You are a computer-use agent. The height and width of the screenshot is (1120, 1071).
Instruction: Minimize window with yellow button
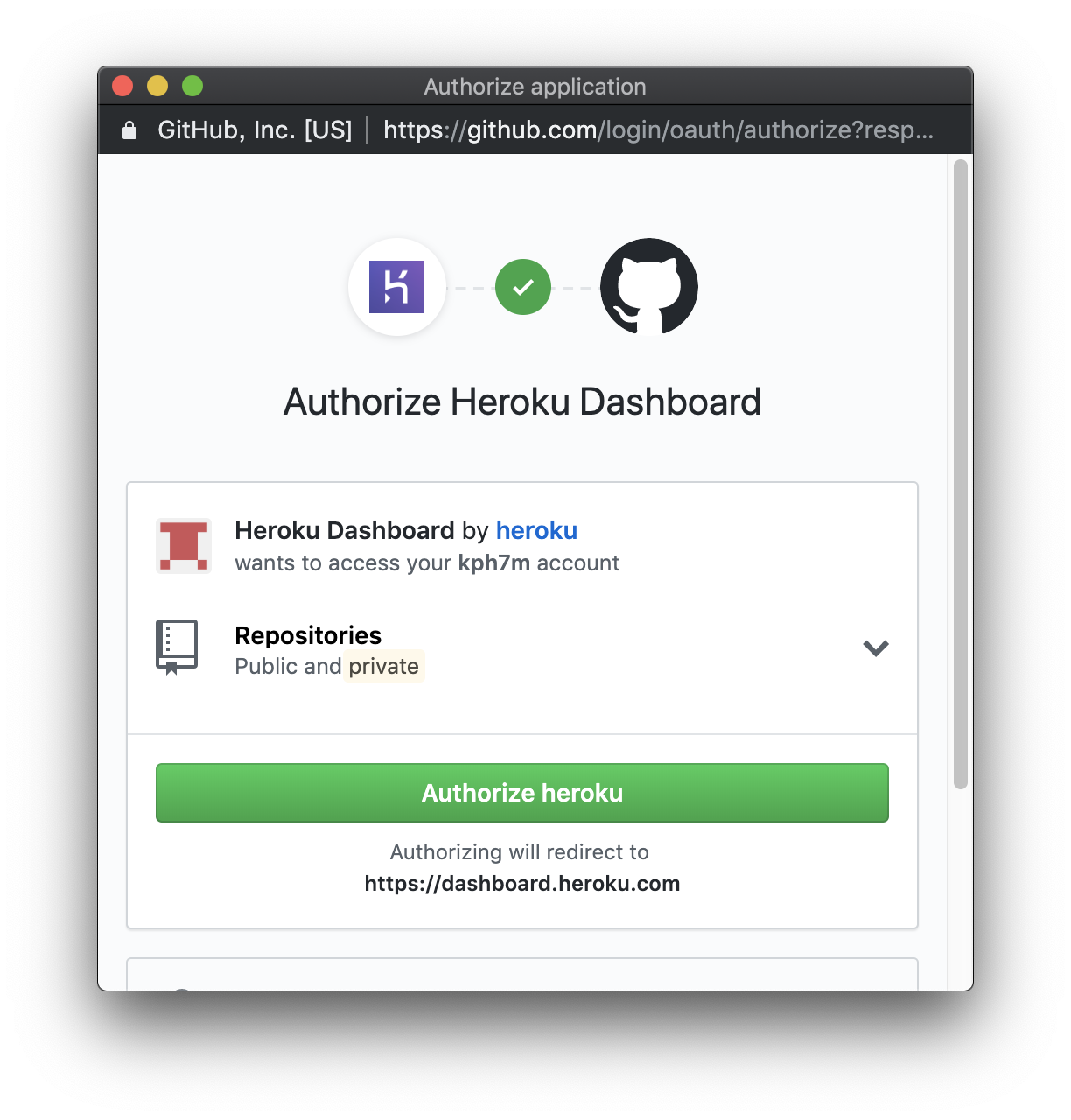(x=157, y=86)
